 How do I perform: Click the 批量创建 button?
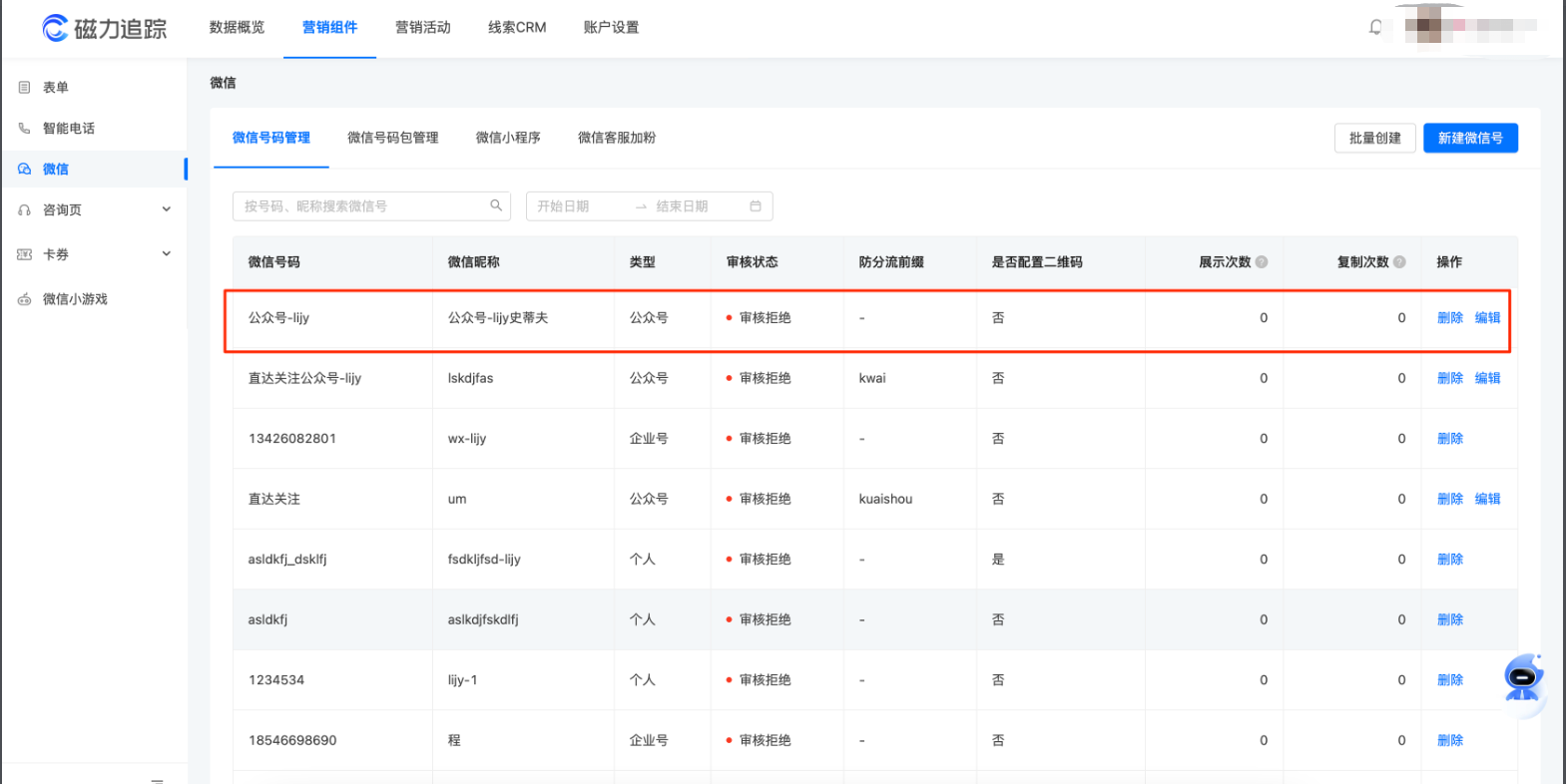(x=1374, y=138)
